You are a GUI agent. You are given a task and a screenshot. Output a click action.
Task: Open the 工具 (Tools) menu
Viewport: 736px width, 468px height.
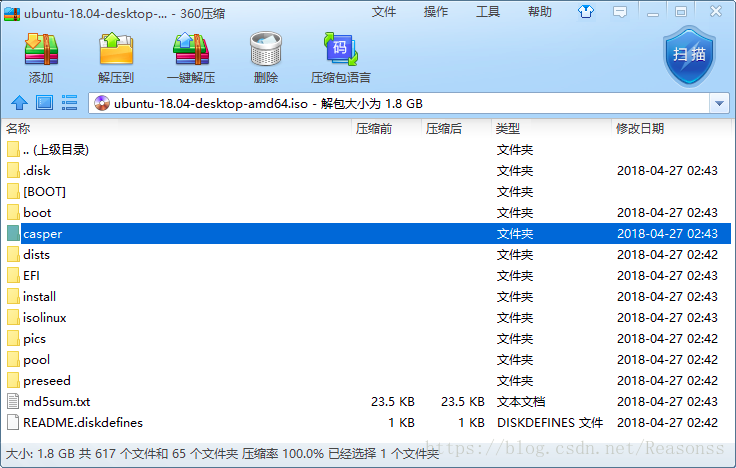[x=488, y=12]
